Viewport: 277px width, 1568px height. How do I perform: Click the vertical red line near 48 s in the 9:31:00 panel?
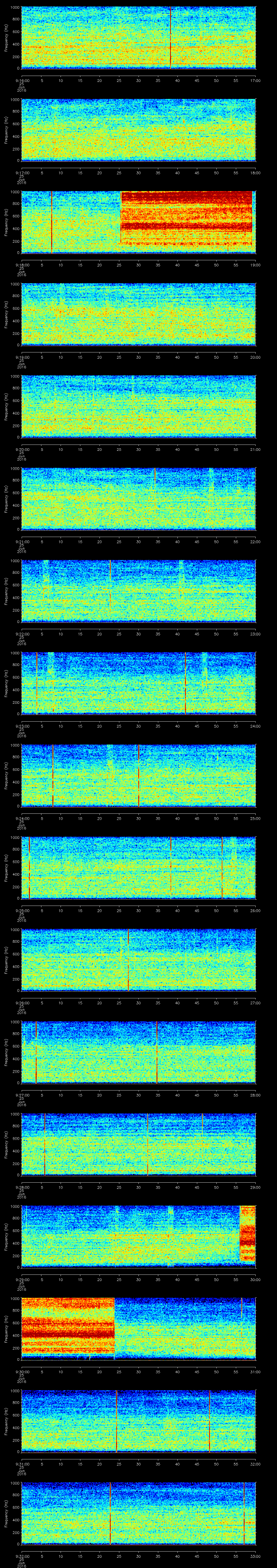(209, 1421)
